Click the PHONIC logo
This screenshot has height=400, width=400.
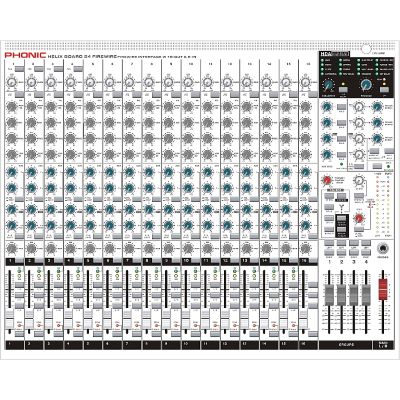click(x=25, y=55)
